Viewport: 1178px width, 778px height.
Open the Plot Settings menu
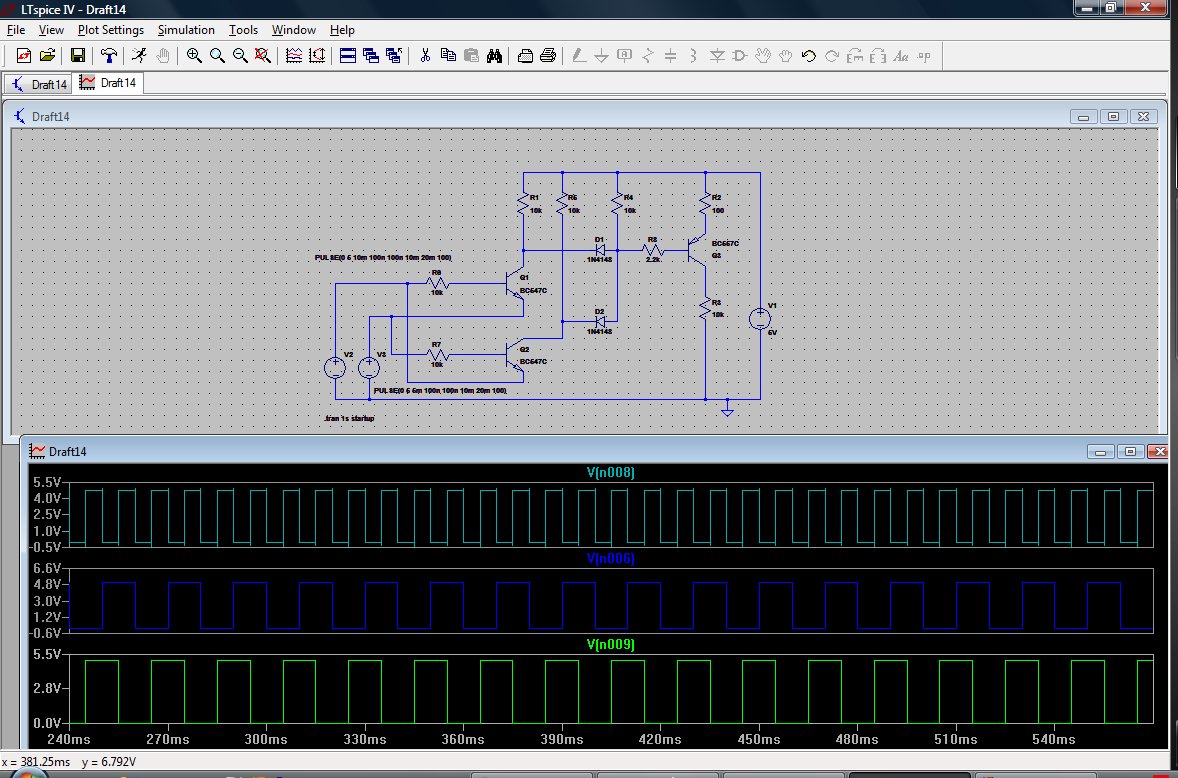point(110,30)
